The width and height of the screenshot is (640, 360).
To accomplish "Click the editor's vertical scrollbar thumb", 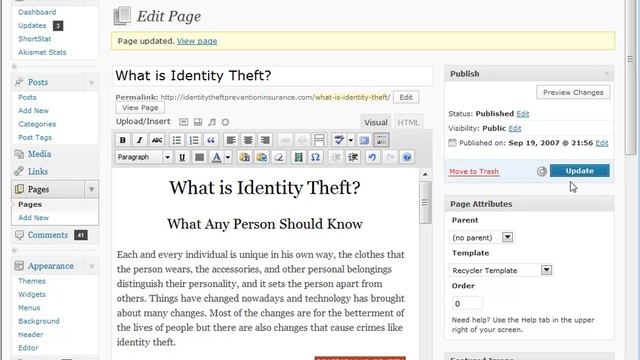I will point(425,202).
